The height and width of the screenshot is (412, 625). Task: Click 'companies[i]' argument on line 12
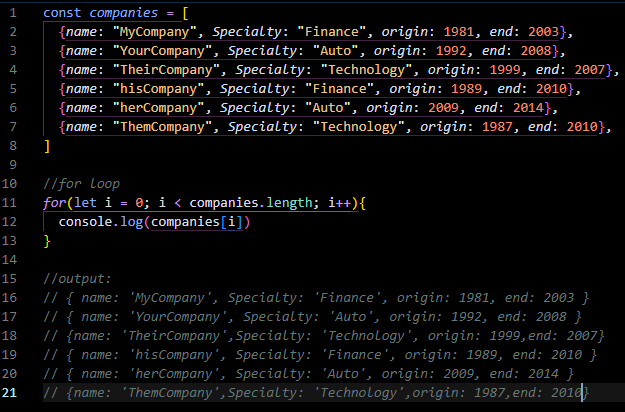coord(197,222)
